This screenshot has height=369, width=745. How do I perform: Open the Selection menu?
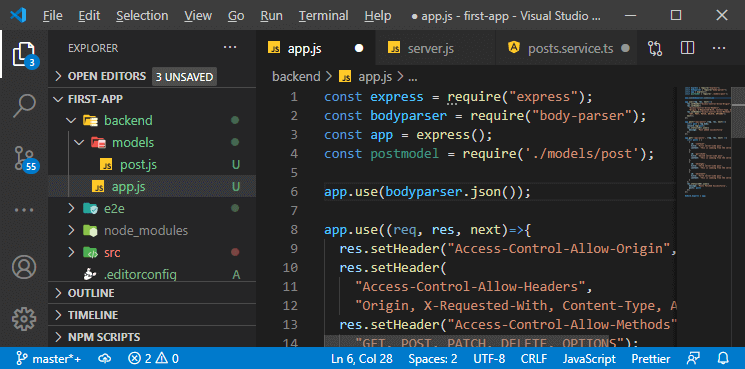coord(142,16)
